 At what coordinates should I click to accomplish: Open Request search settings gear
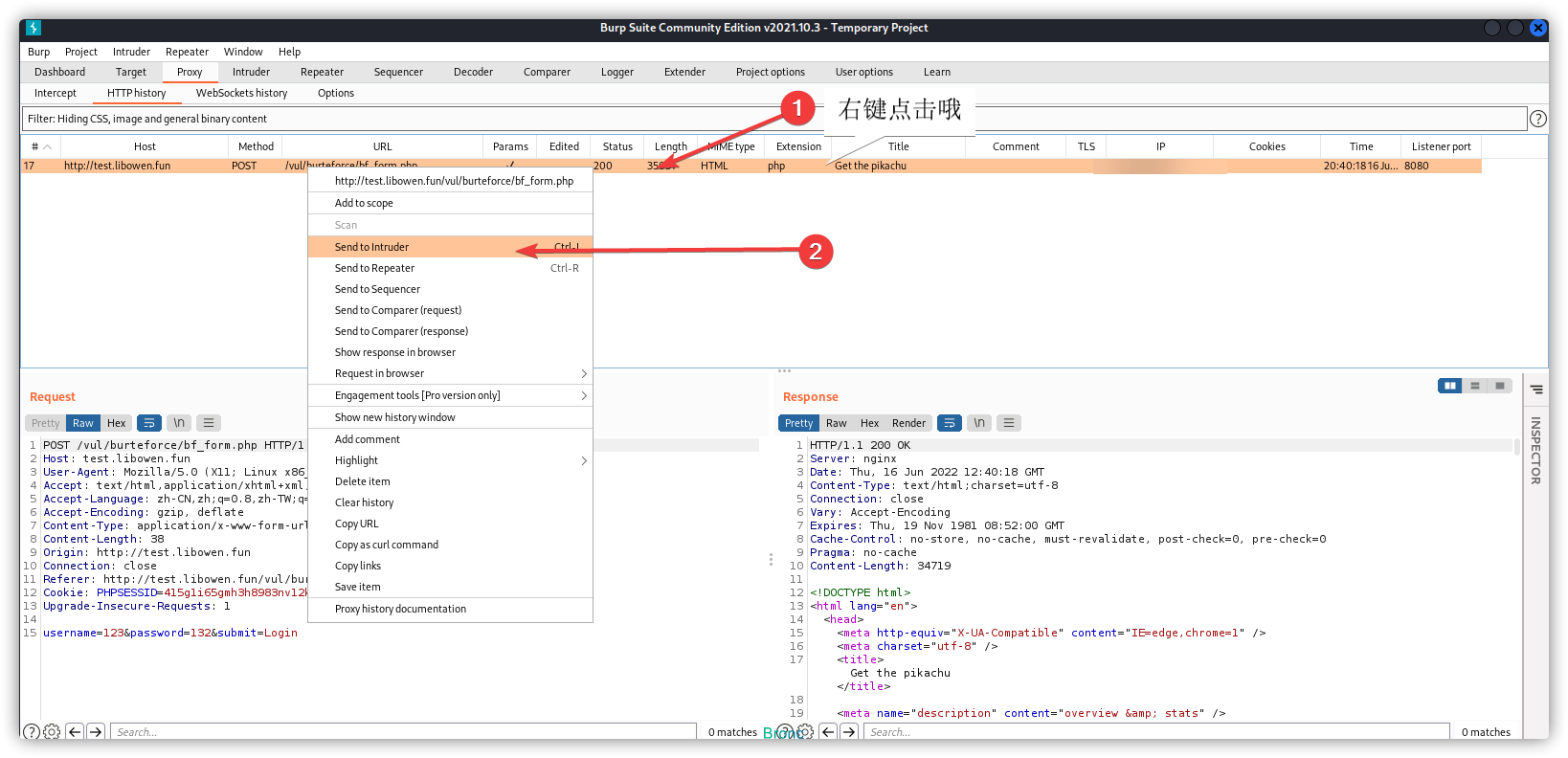point(52,732)
